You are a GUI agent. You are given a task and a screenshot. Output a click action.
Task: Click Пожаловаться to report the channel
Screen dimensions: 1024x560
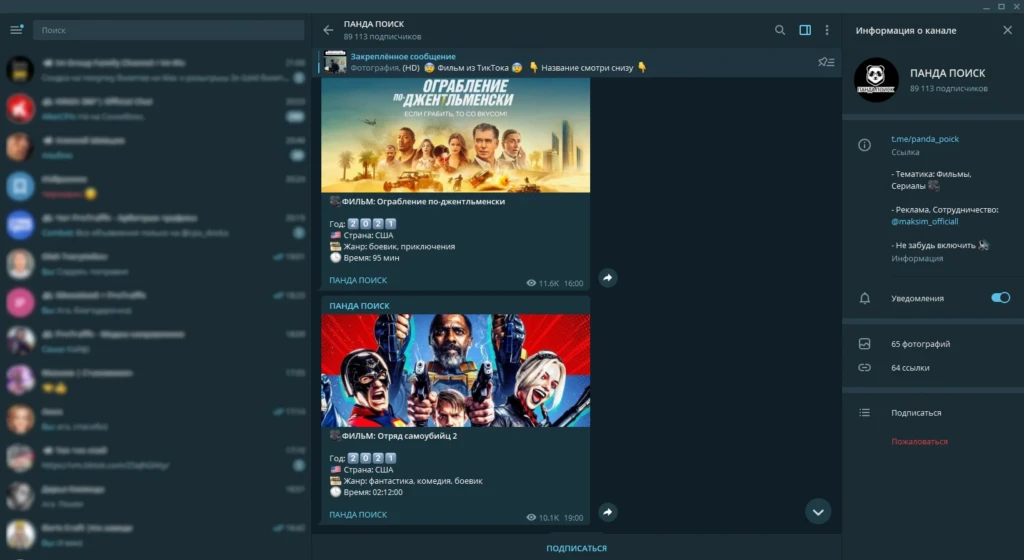(919, 441)
